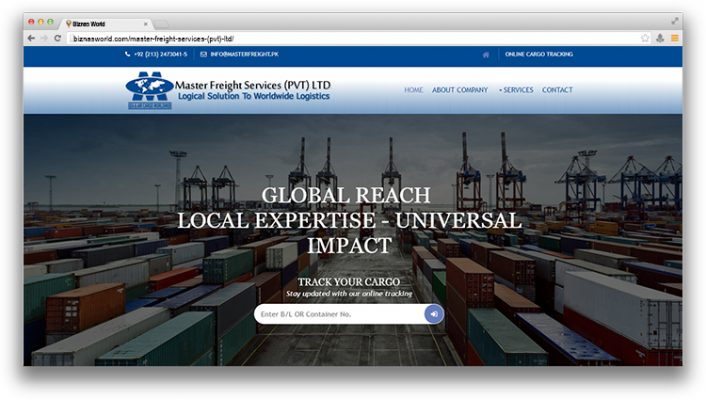706x400 pixels.
Task: Click the envelope icon beside the email
Action: click(204, 54)
